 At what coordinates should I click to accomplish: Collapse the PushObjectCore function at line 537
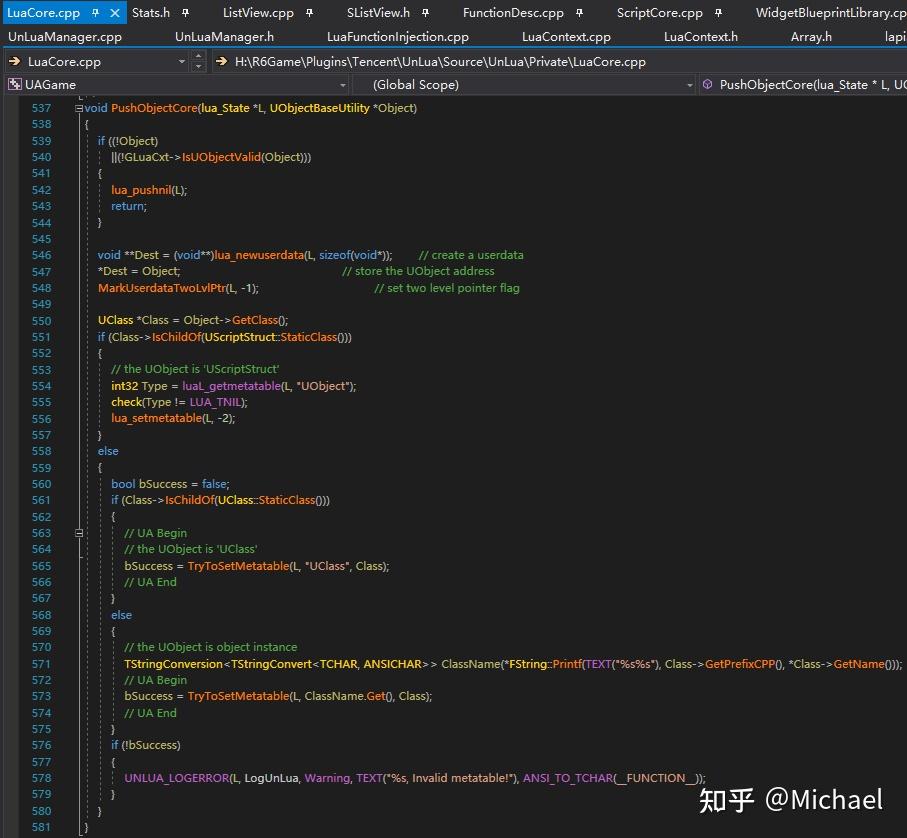79,108
